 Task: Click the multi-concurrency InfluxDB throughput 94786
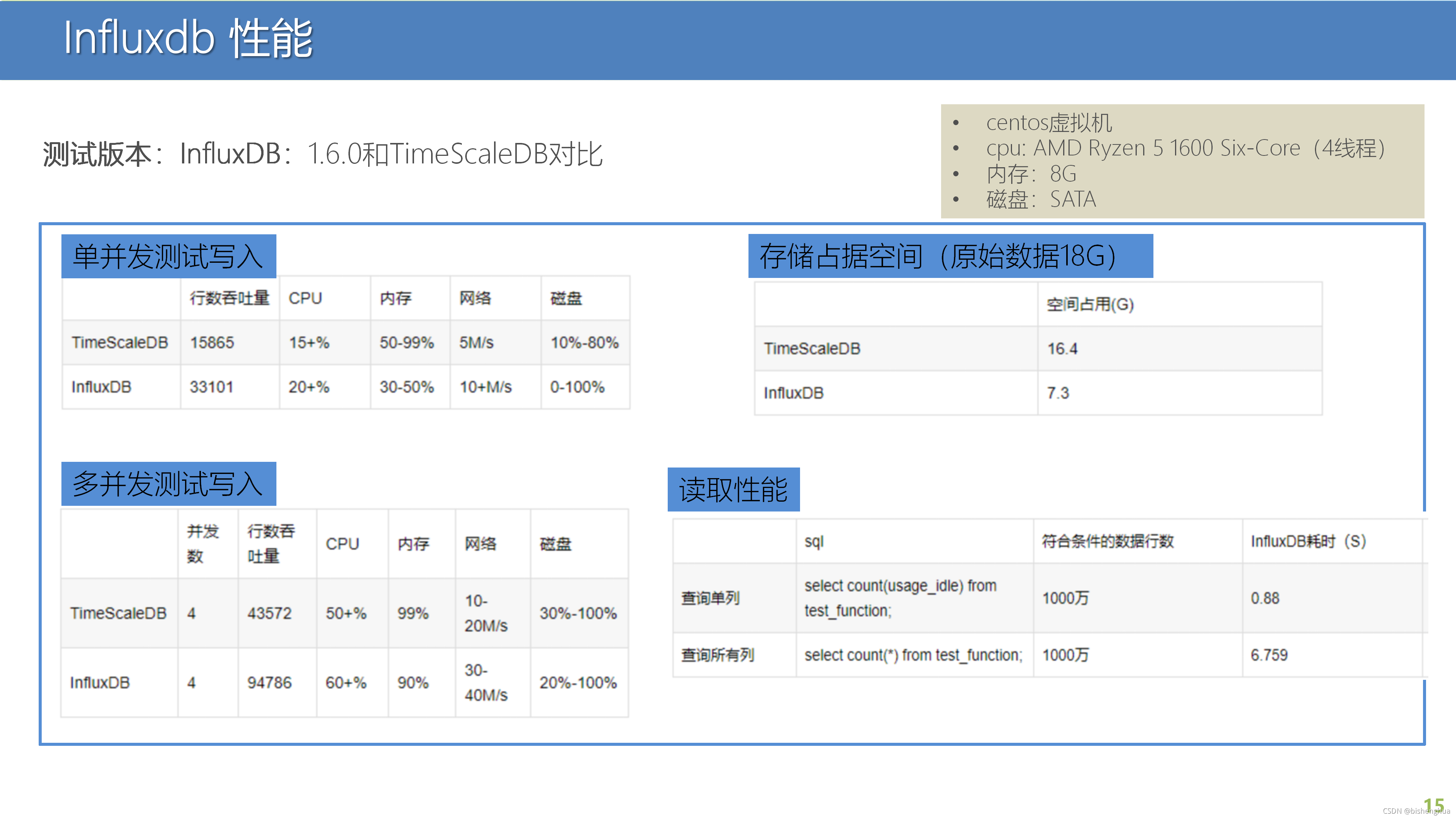pos(269,683)
